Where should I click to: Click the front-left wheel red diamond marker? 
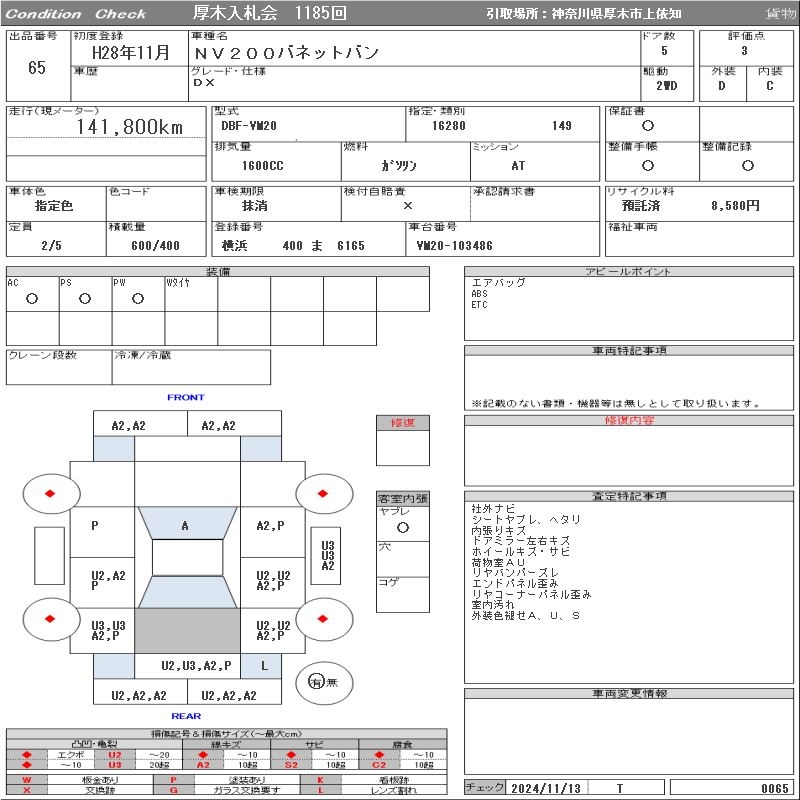(x=50, y=493)
